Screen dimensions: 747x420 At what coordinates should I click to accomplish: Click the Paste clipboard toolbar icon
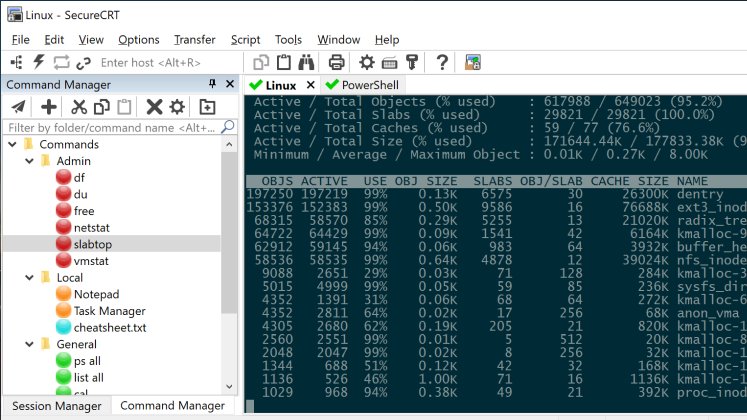284,62
